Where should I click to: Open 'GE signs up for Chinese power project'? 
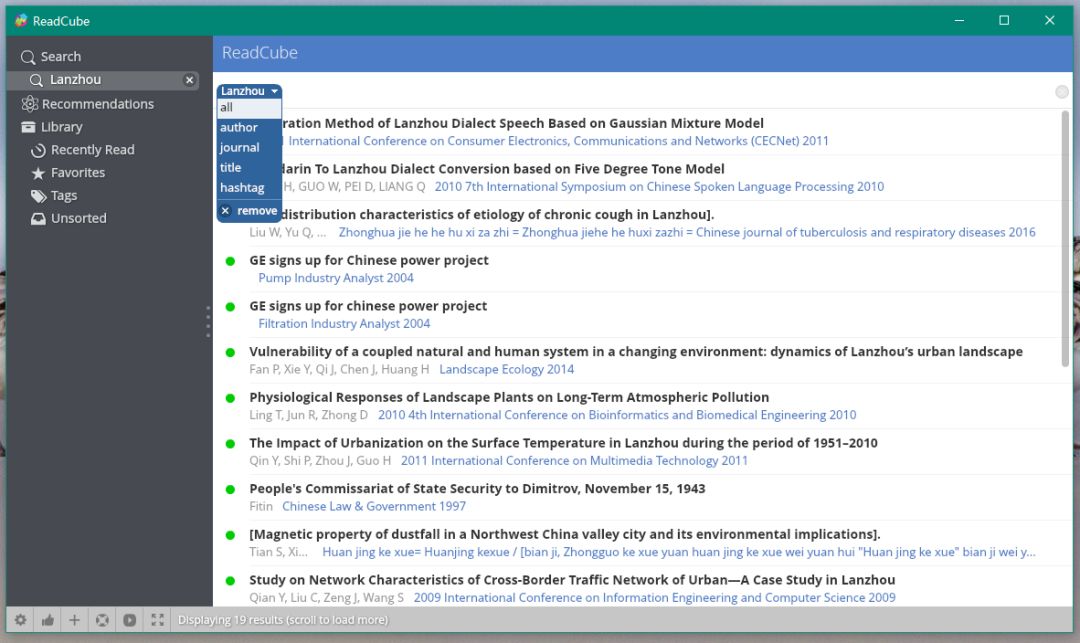point(368,260)
